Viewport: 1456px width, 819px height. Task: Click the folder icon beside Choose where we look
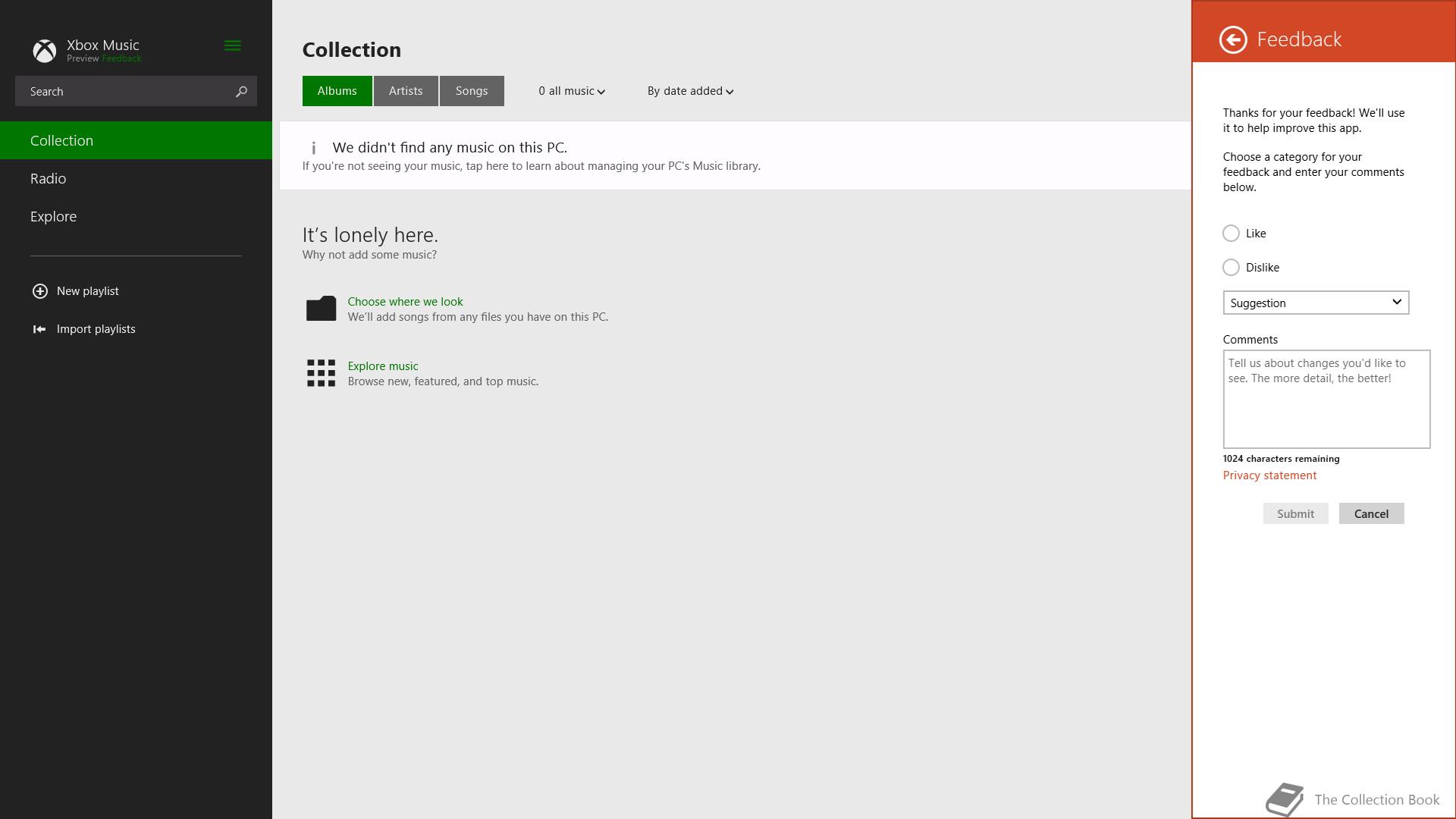[321, 309]
